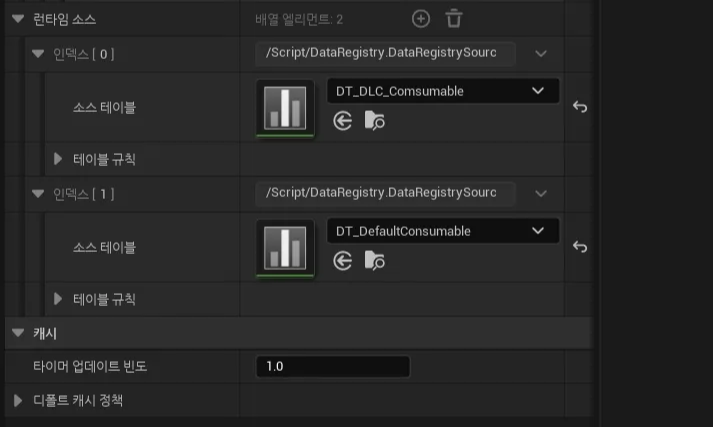This screenshot has height=427, width=713.
Task: Browse to DT_DefaultConsumable in content browser
Action: pos(375,261)
